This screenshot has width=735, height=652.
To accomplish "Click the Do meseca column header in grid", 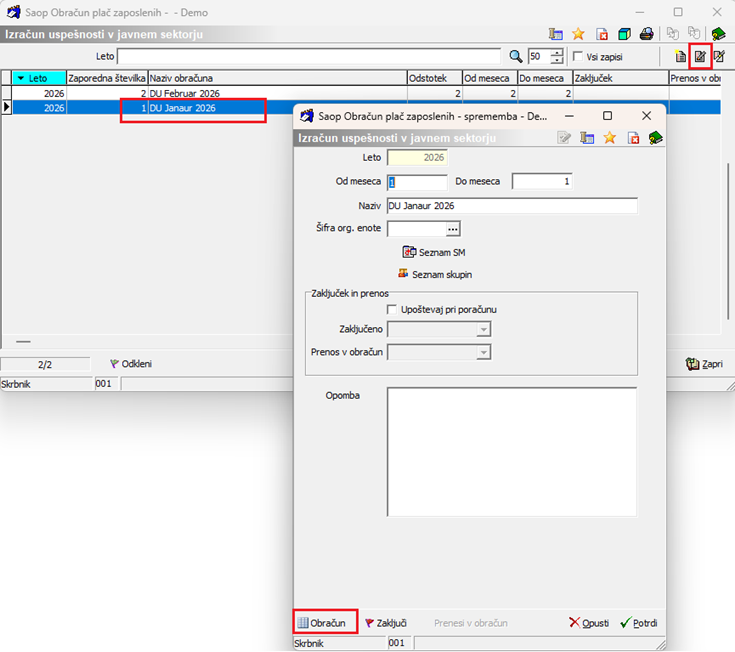I will tap(545, 78).
